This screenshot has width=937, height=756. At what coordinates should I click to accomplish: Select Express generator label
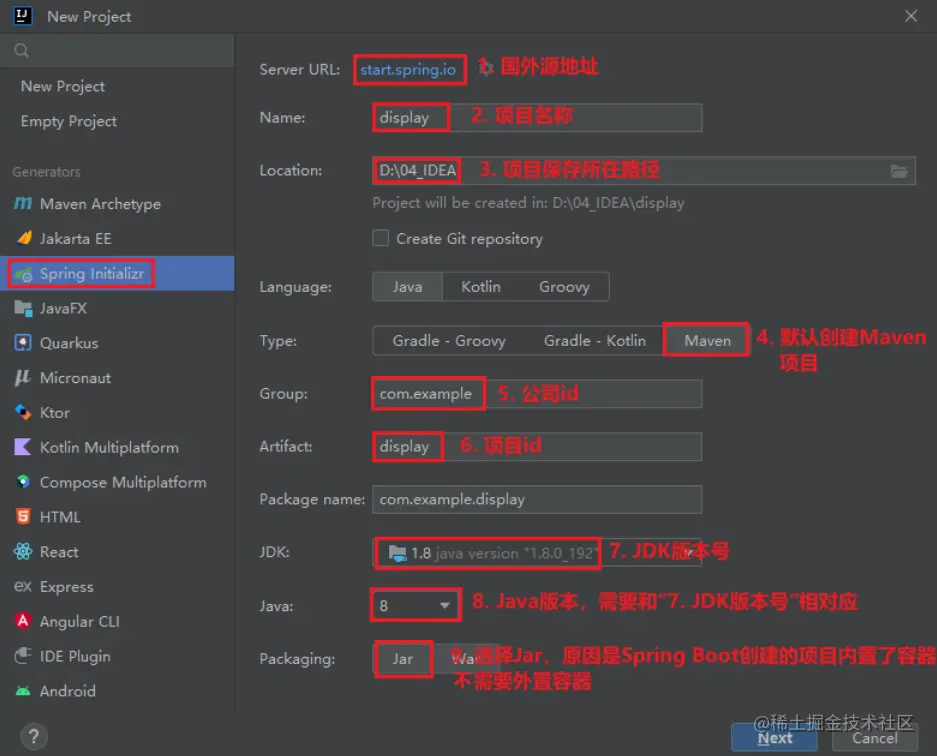pyautogui.click(x=66, y=586)
